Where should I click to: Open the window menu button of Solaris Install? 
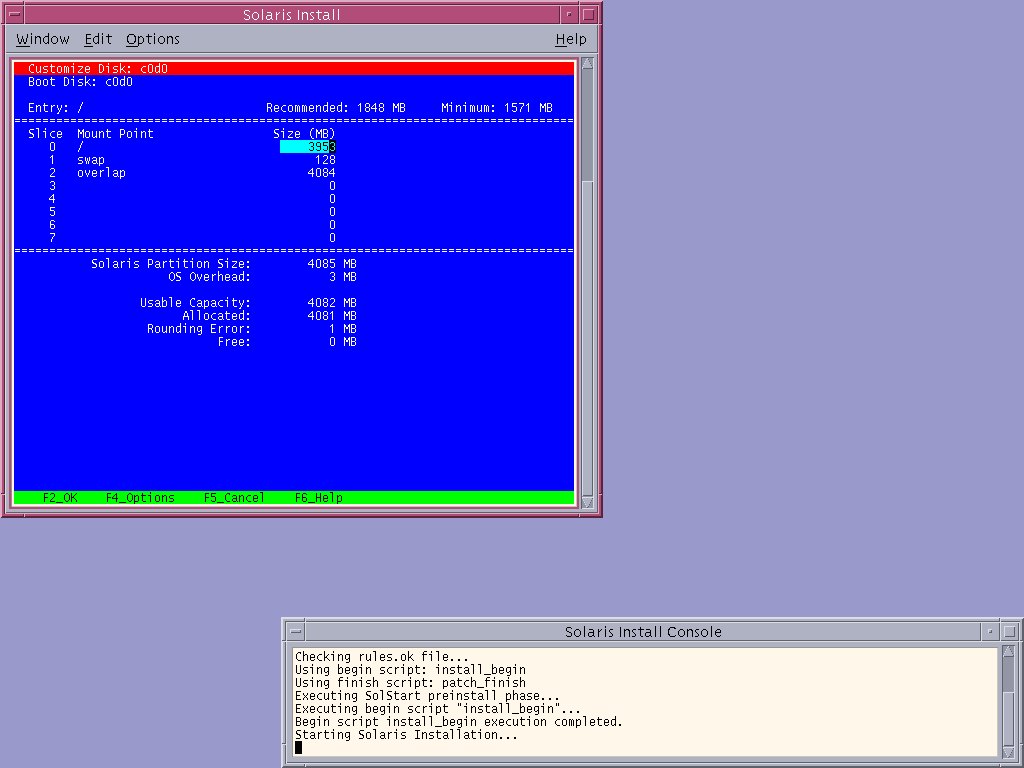tap(14, 14)
